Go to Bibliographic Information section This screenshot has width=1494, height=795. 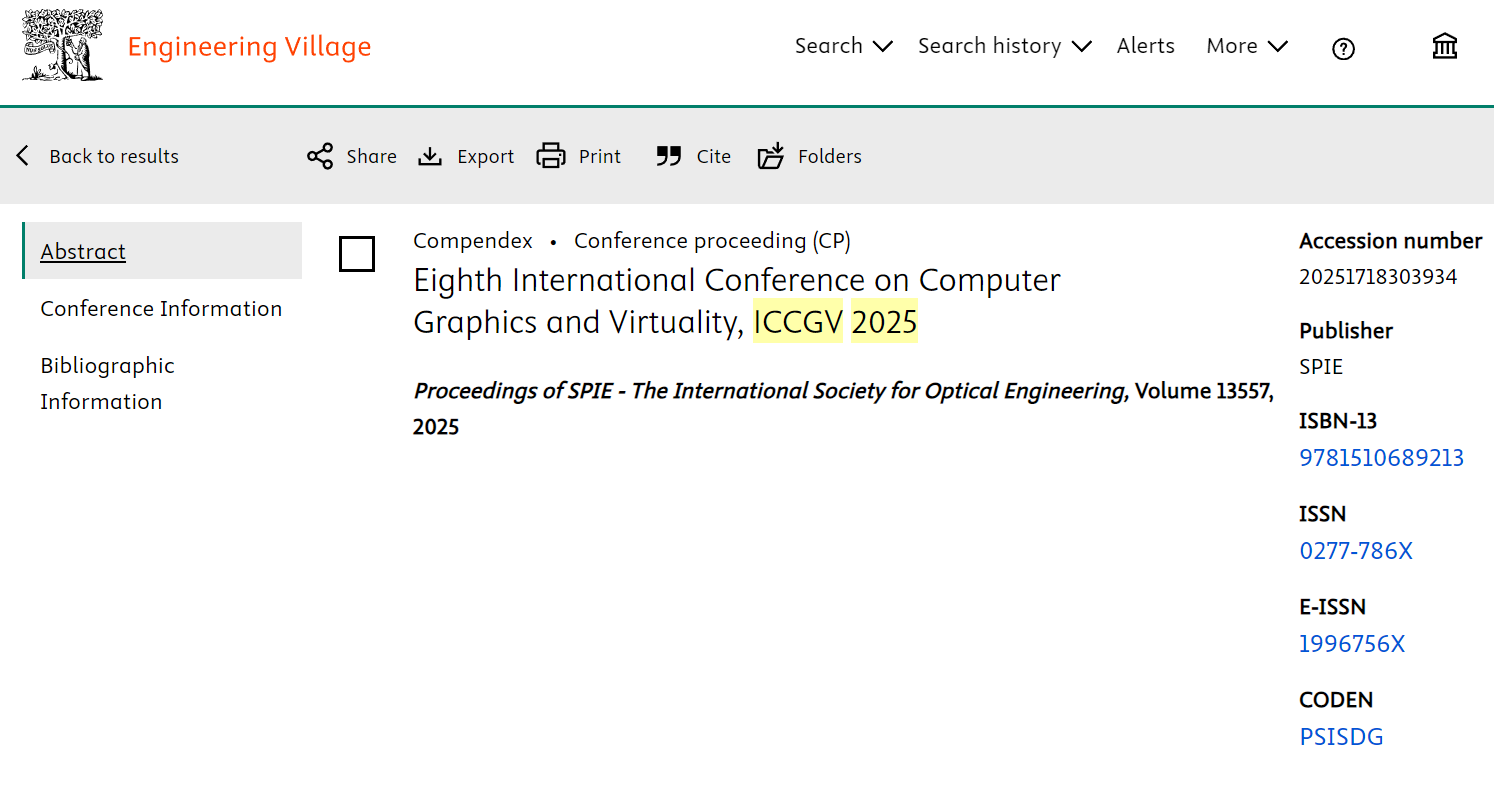pyautogui.click(x=107, y=383)
